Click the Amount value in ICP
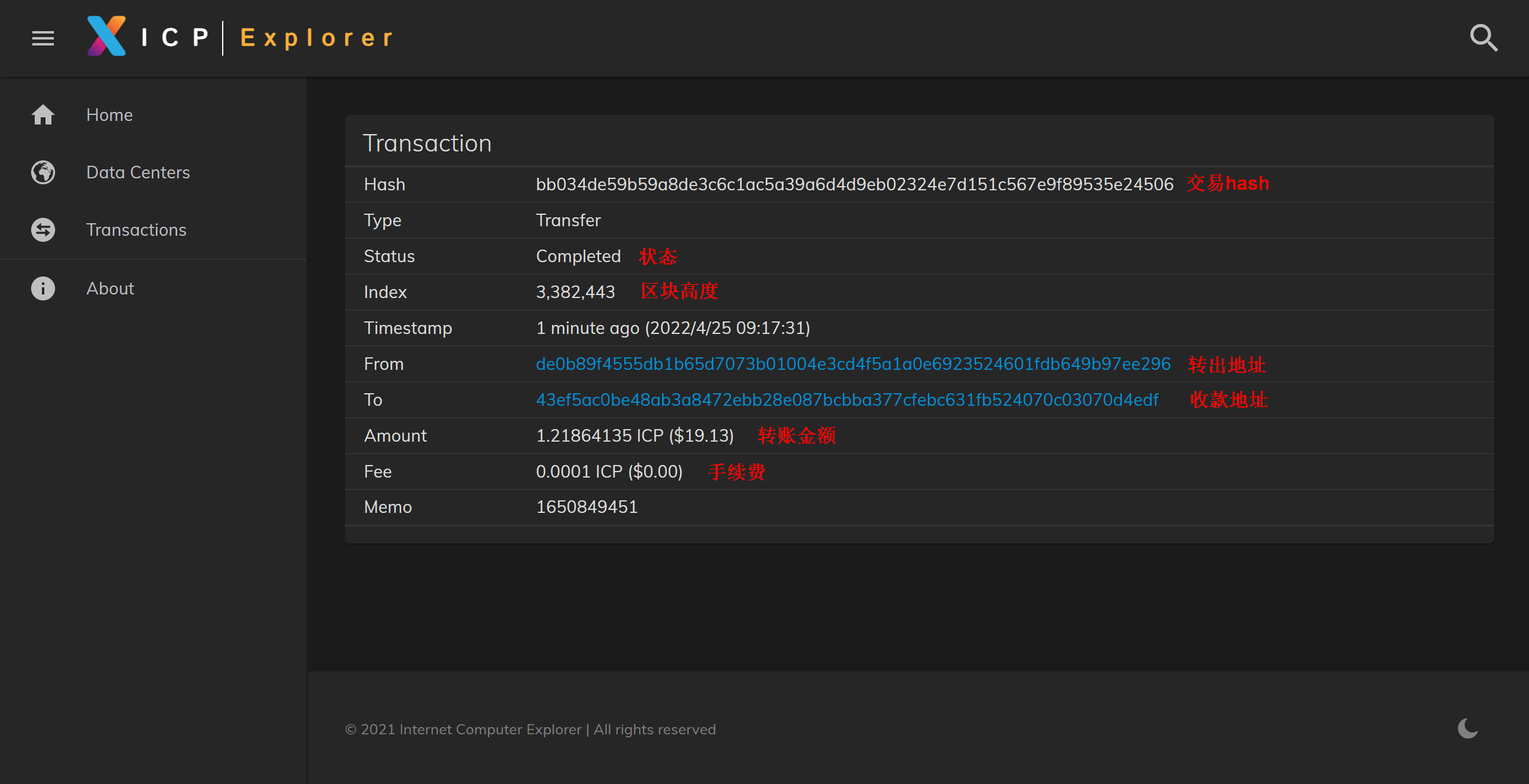 (x=635, y=436)
